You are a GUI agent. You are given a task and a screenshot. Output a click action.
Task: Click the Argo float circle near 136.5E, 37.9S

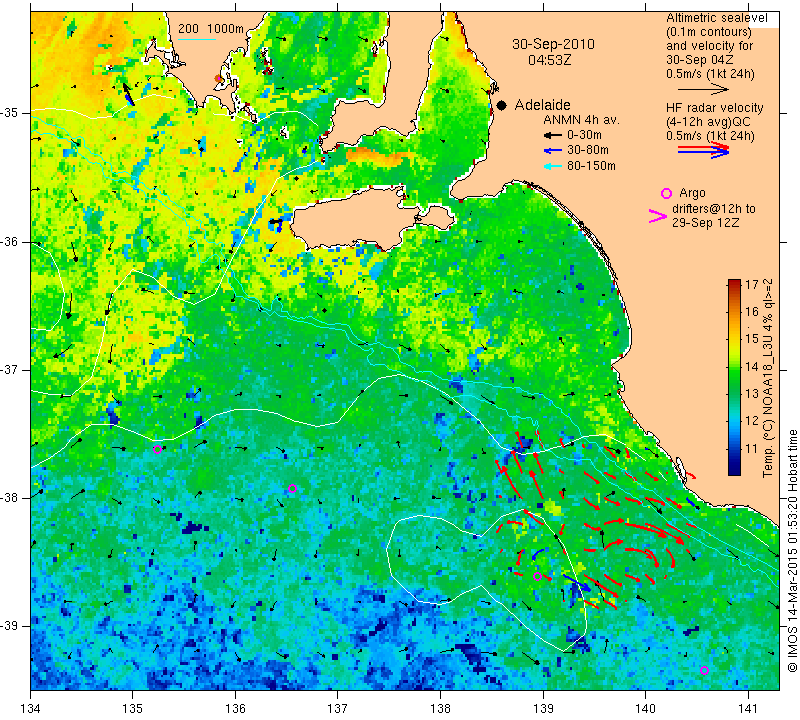tap(292, 488)
